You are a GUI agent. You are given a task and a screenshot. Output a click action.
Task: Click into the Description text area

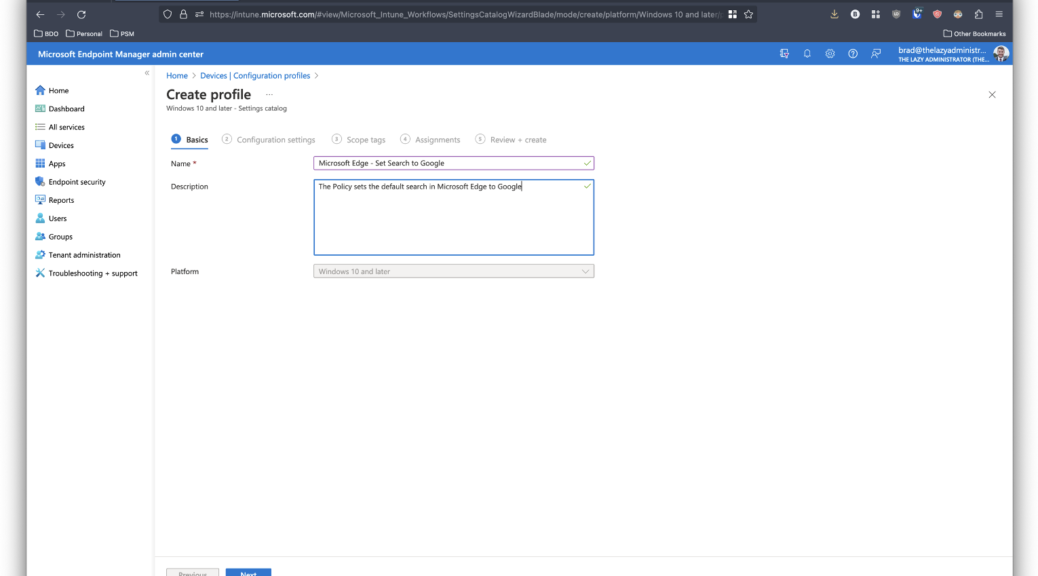[x=453, y=217]
